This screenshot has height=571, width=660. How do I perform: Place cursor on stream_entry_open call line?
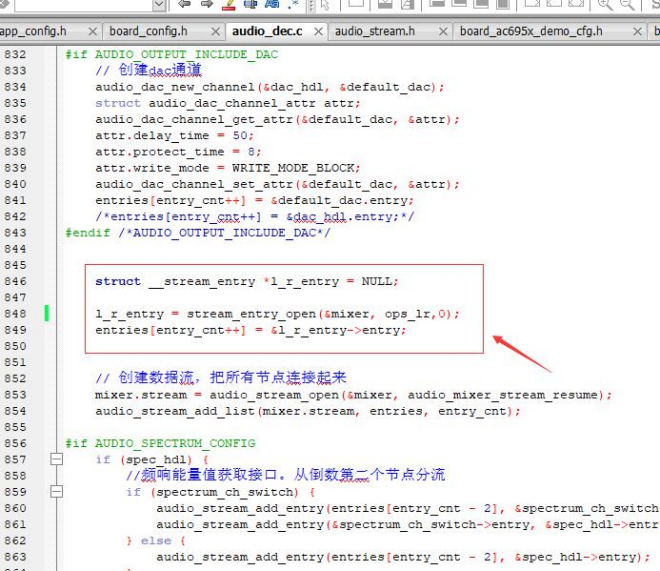(277, 314)
